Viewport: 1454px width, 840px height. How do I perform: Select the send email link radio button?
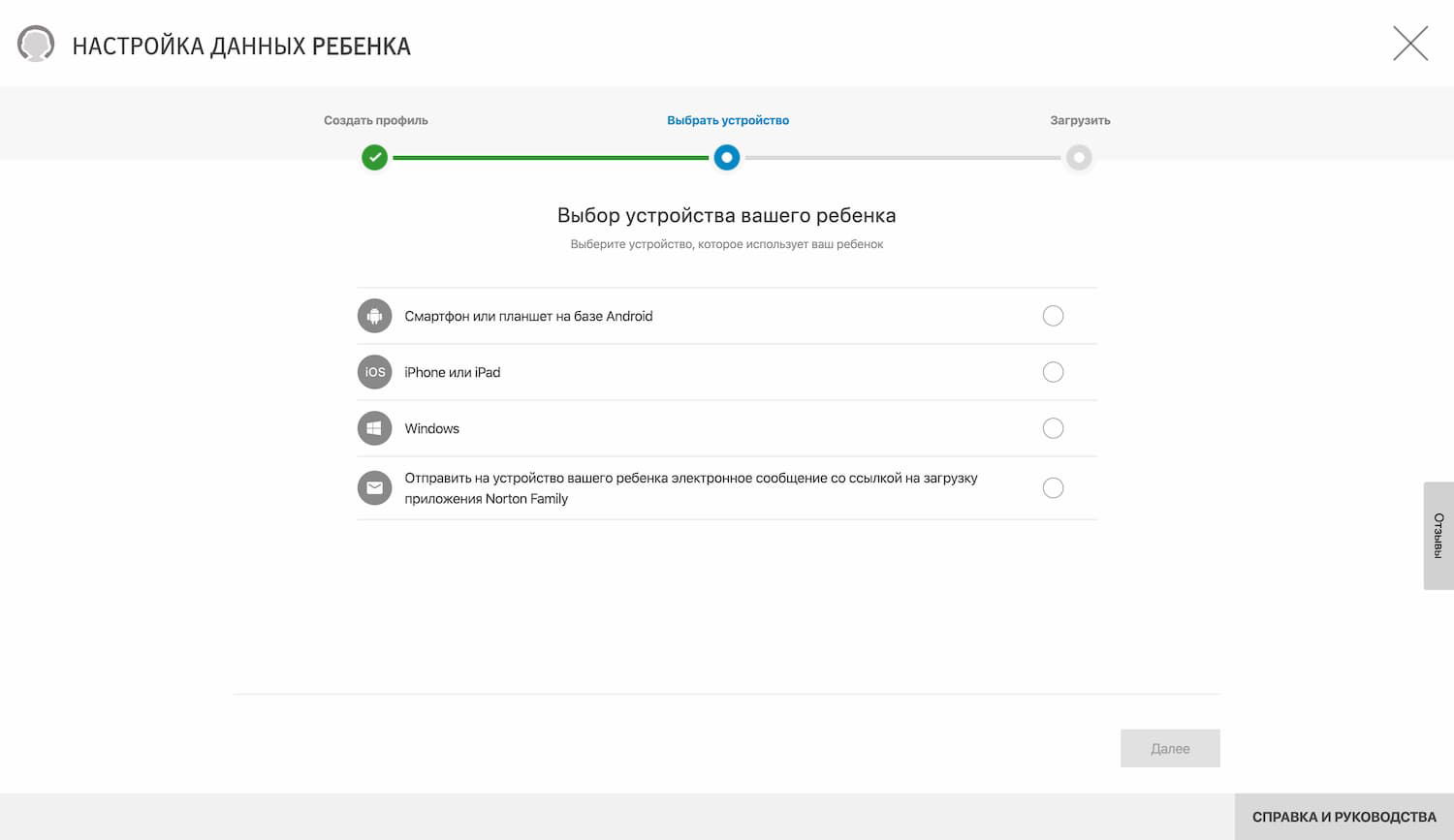point(1053,487)
